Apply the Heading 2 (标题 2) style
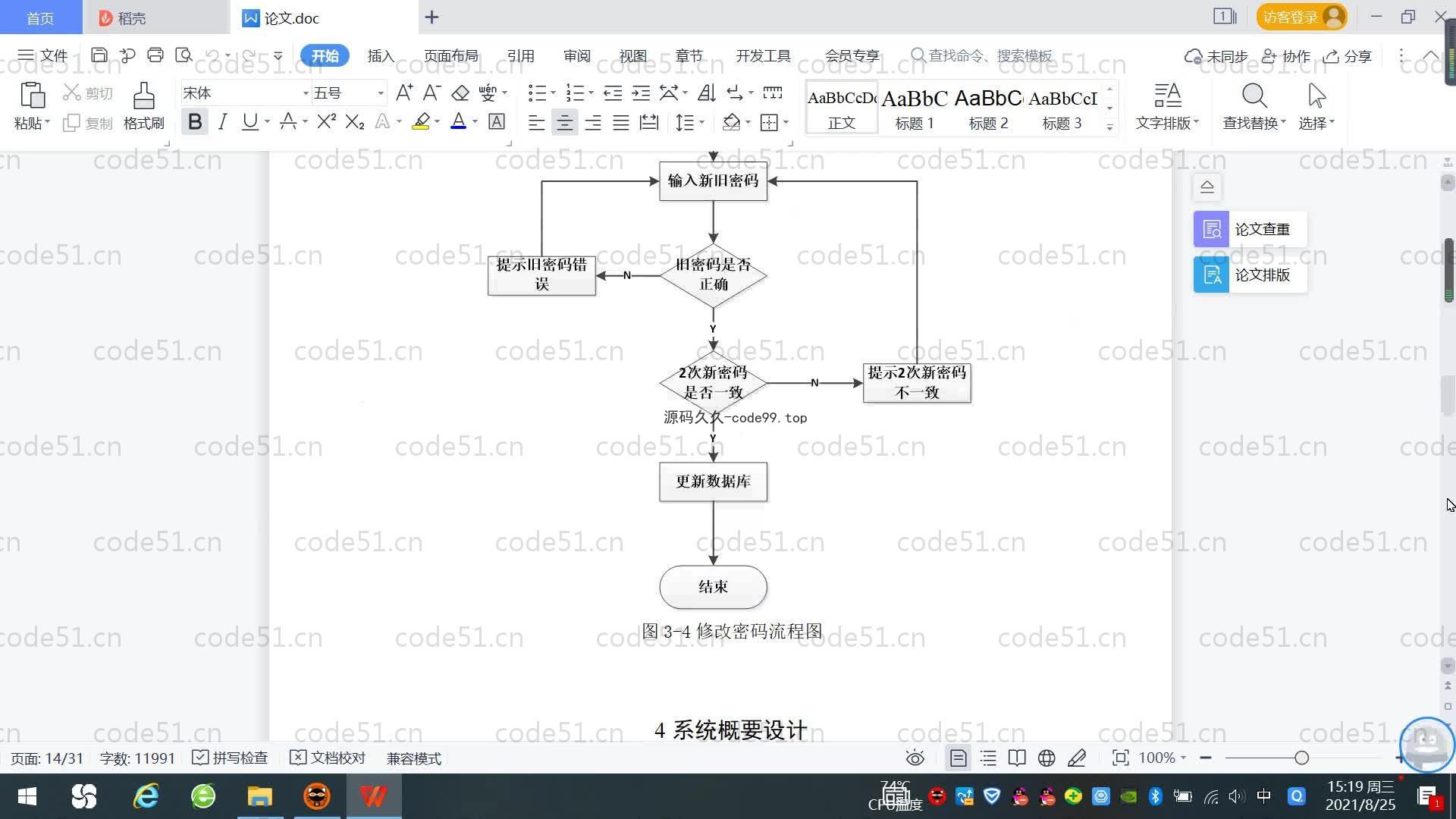The height and width of the screenshot is (819, 1456). (988, 108)
